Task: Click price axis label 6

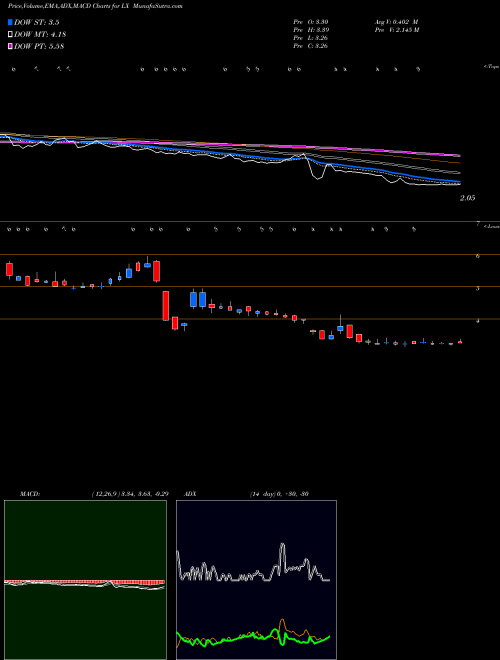Action: coord(478,256)
